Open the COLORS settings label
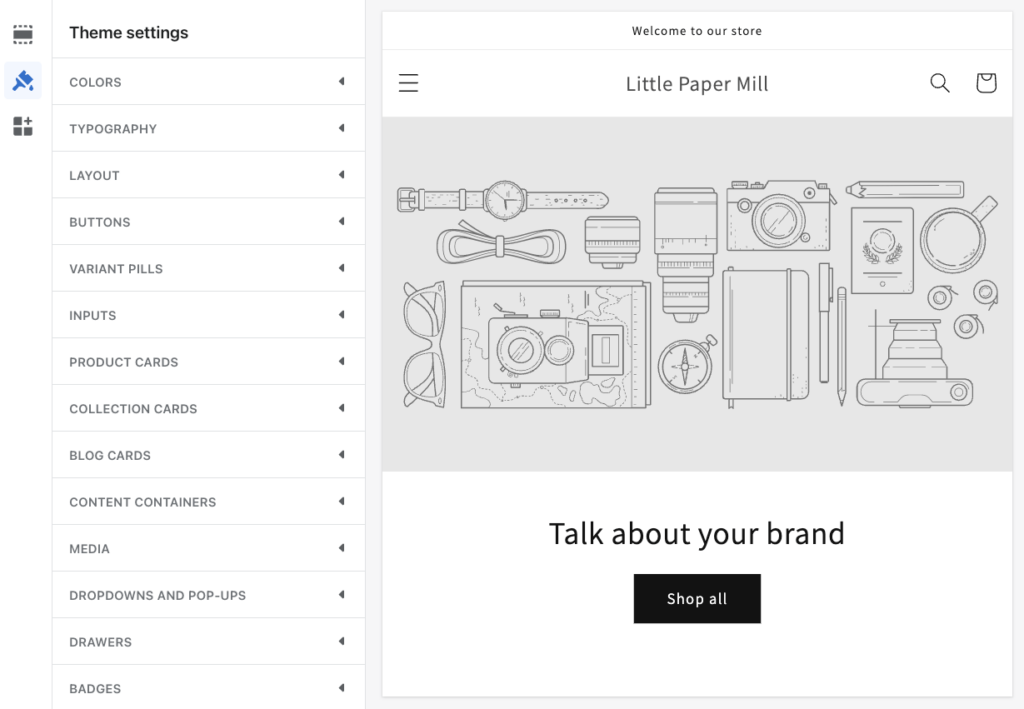The image size is (1024, 709). coord(95,82)
